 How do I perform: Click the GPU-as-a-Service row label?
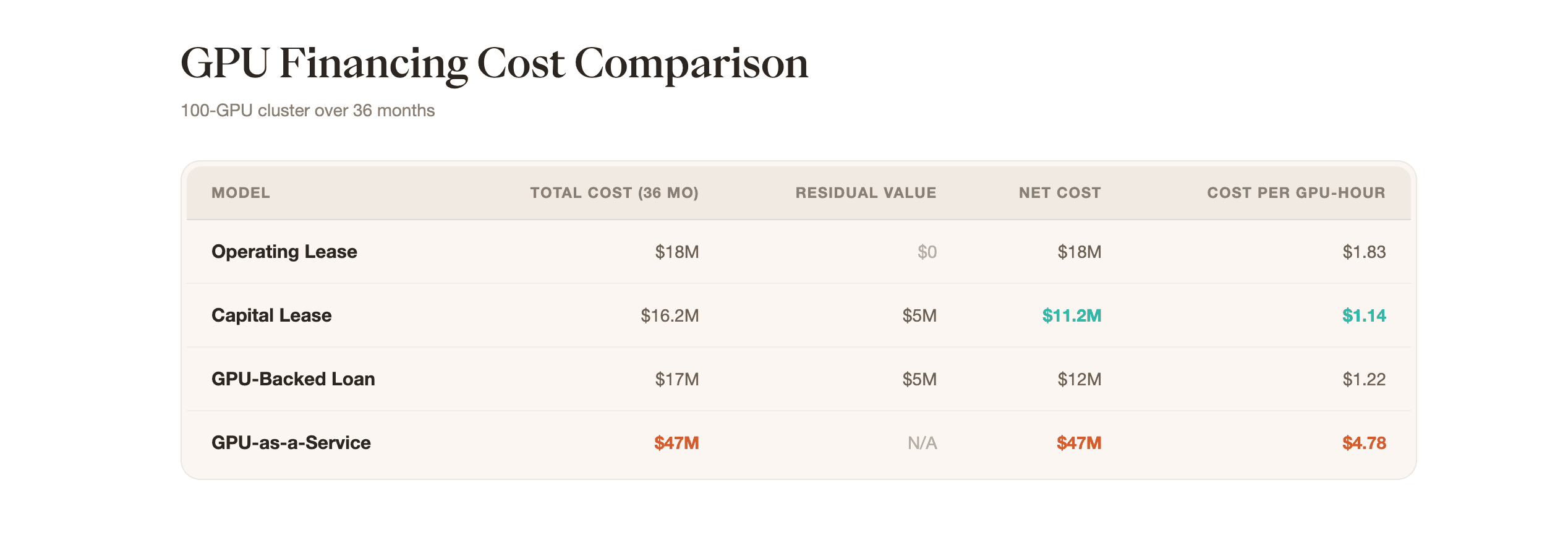point(291,443)
